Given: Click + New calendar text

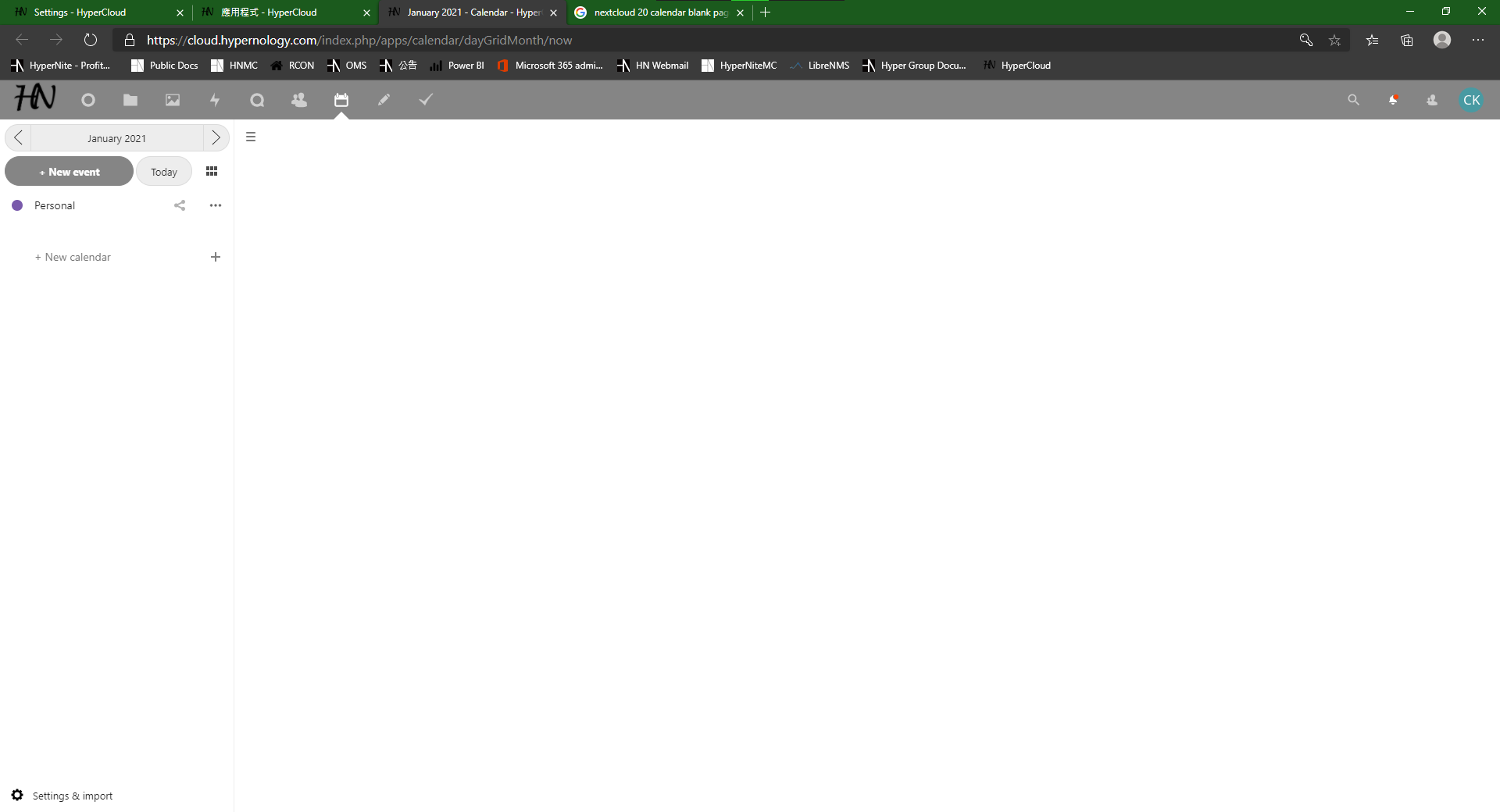Looking at the screenshot, I should click(73, 257).
